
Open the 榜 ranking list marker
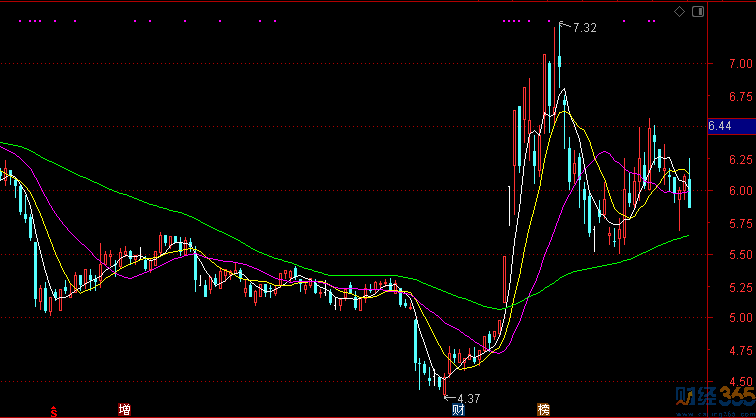543,410
